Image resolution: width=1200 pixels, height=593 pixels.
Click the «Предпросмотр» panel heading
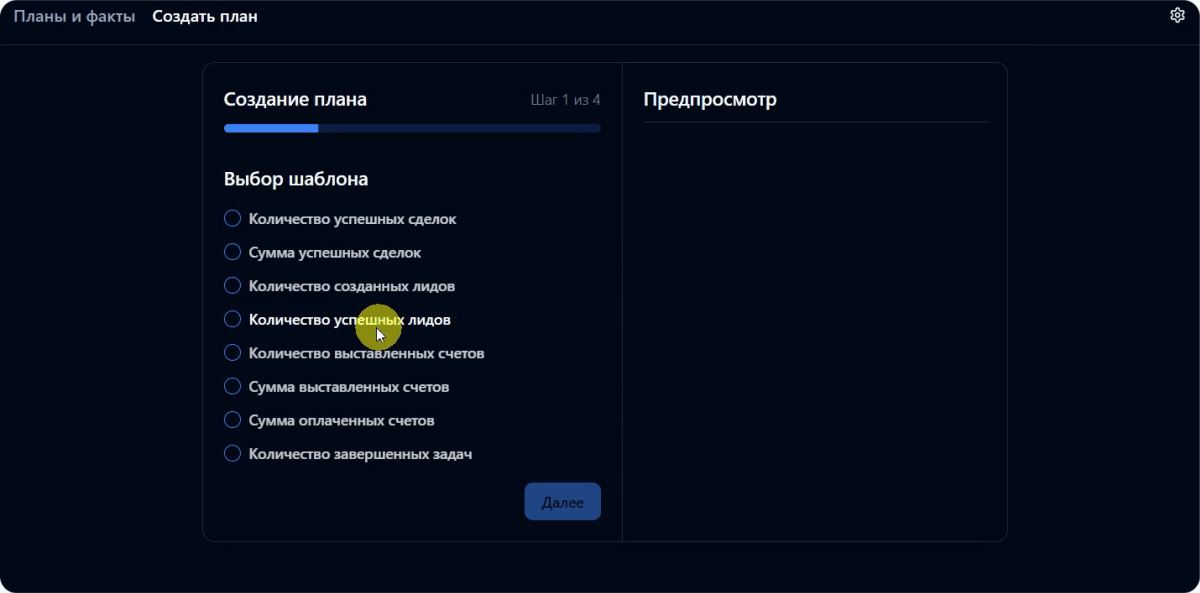(x=710, y=100)
